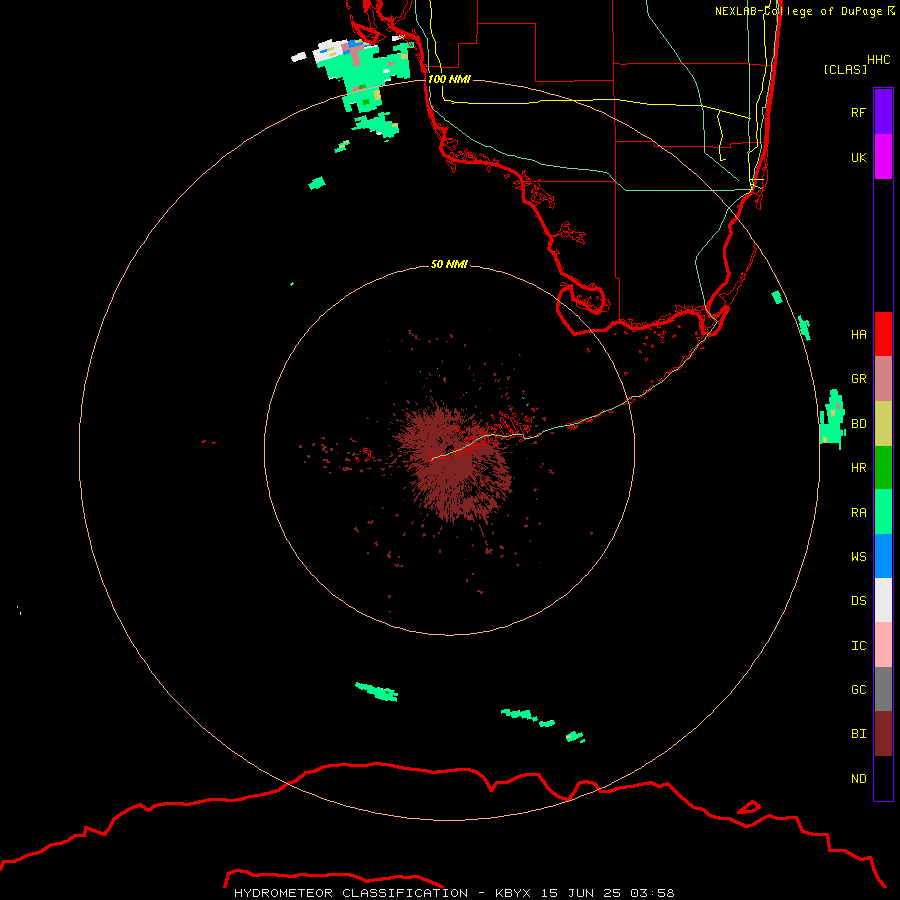Click the RF legend label
This screenshot has width=900, height=900.
858,112
